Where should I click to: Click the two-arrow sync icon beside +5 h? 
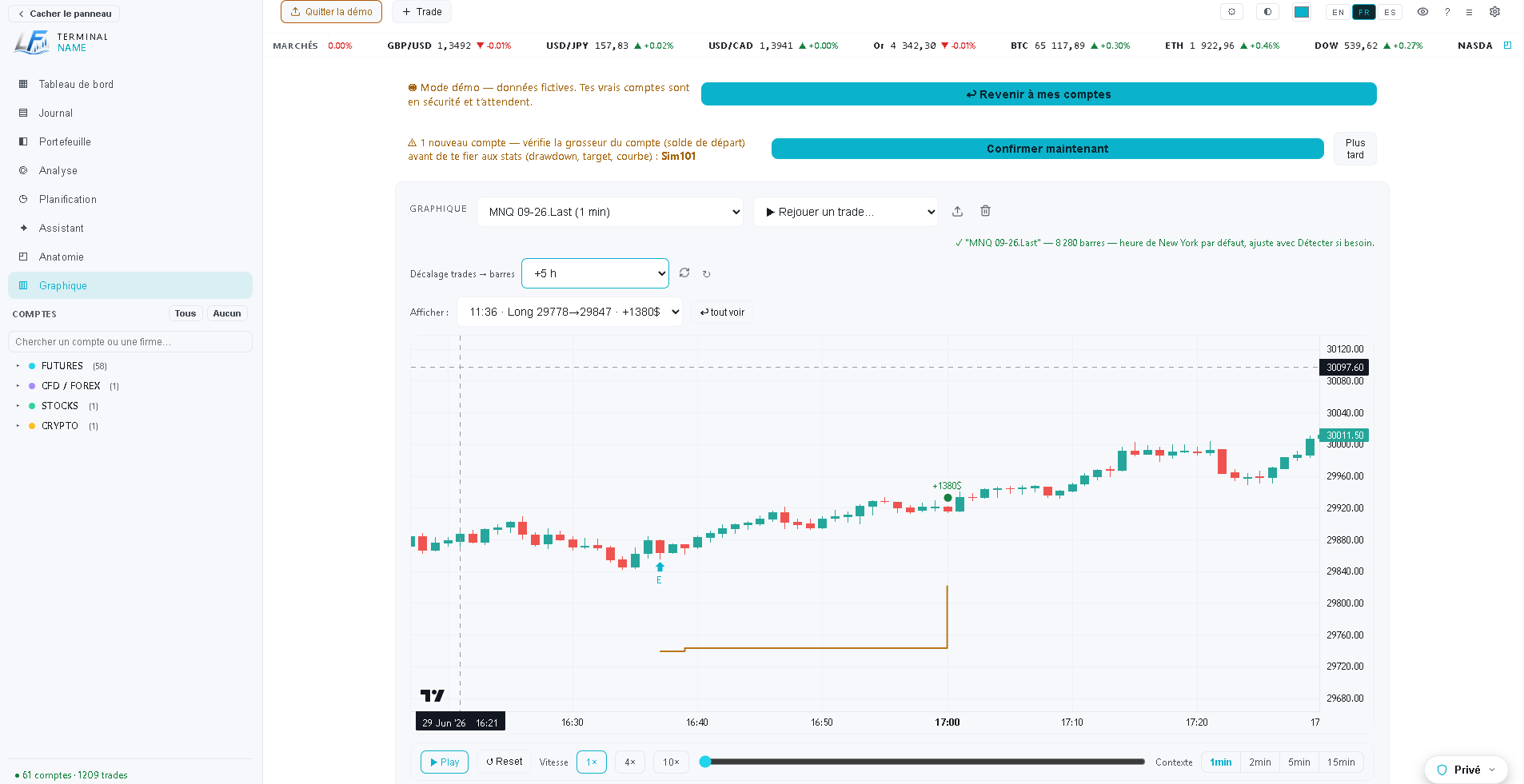click(684, 273)
